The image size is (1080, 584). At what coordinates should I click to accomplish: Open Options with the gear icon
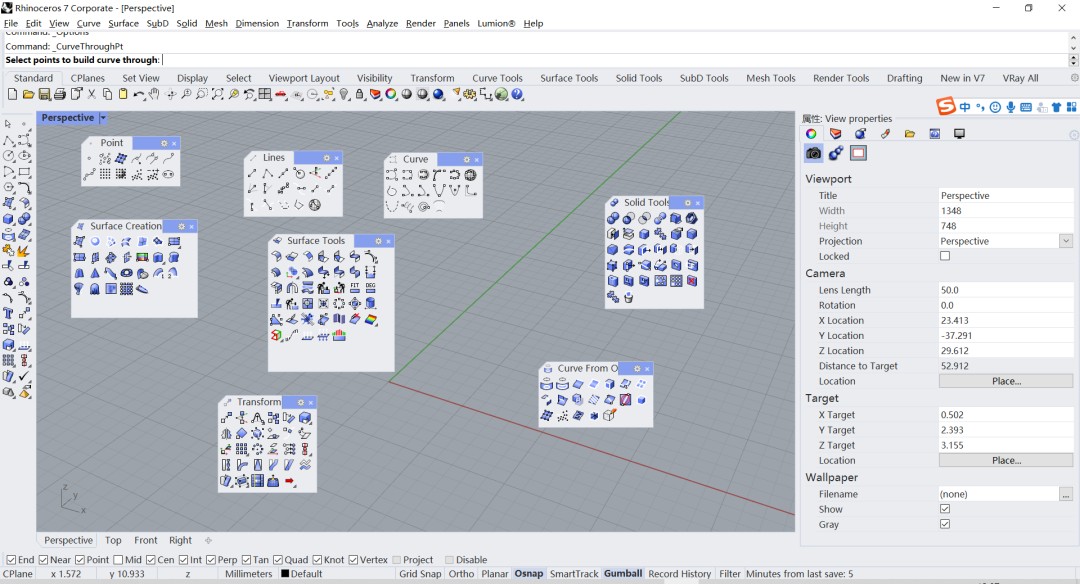pyautogui.click(x=470, y=94)
